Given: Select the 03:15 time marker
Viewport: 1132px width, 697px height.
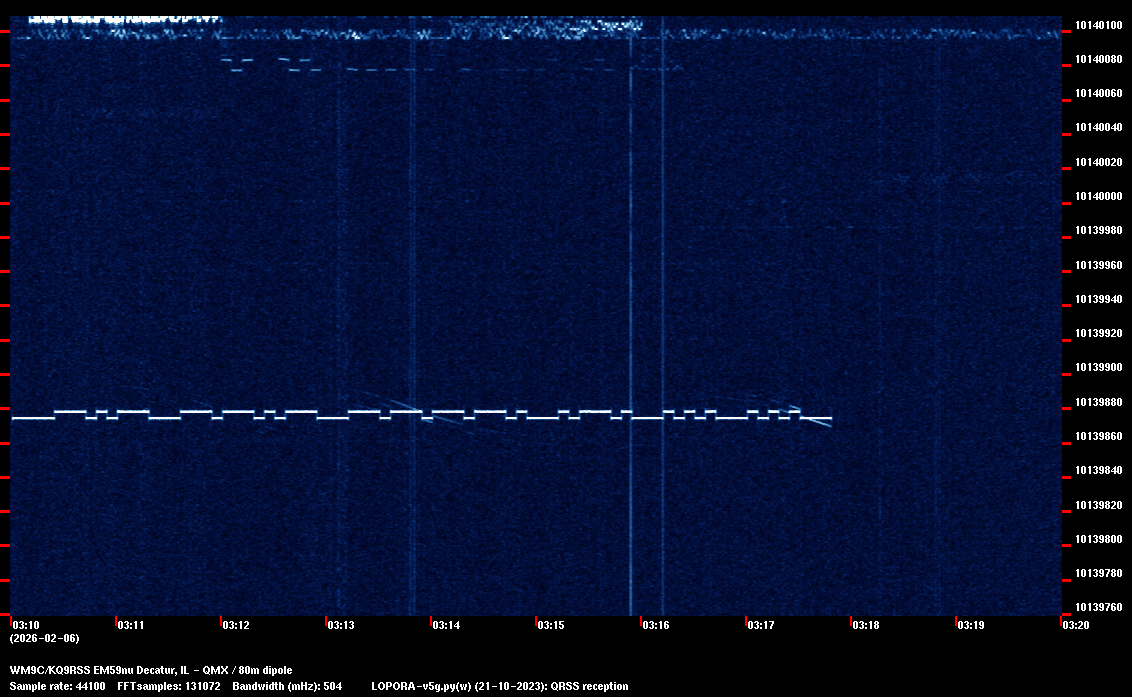Looking at the screenshot, I should coord(550,625).
